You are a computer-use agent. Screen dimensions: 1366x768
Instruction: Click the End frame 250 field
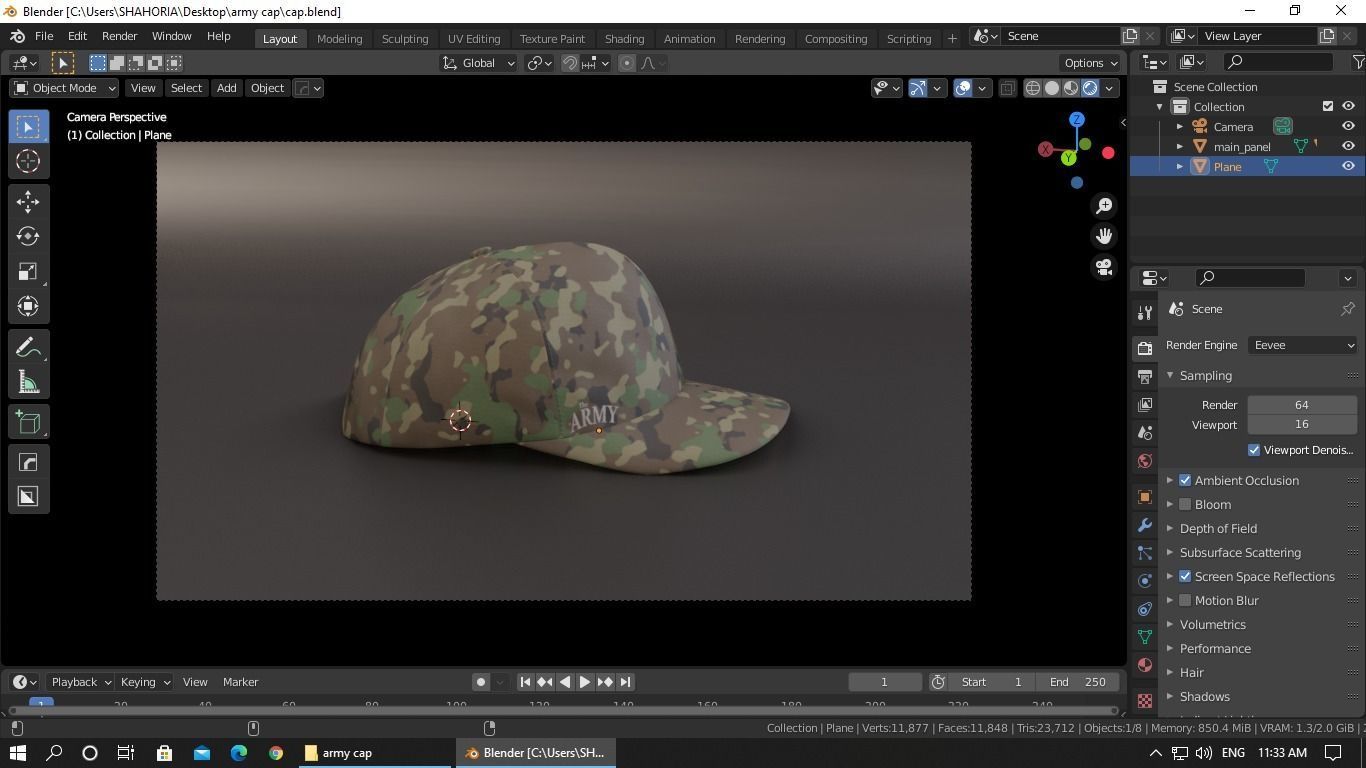1078,682
